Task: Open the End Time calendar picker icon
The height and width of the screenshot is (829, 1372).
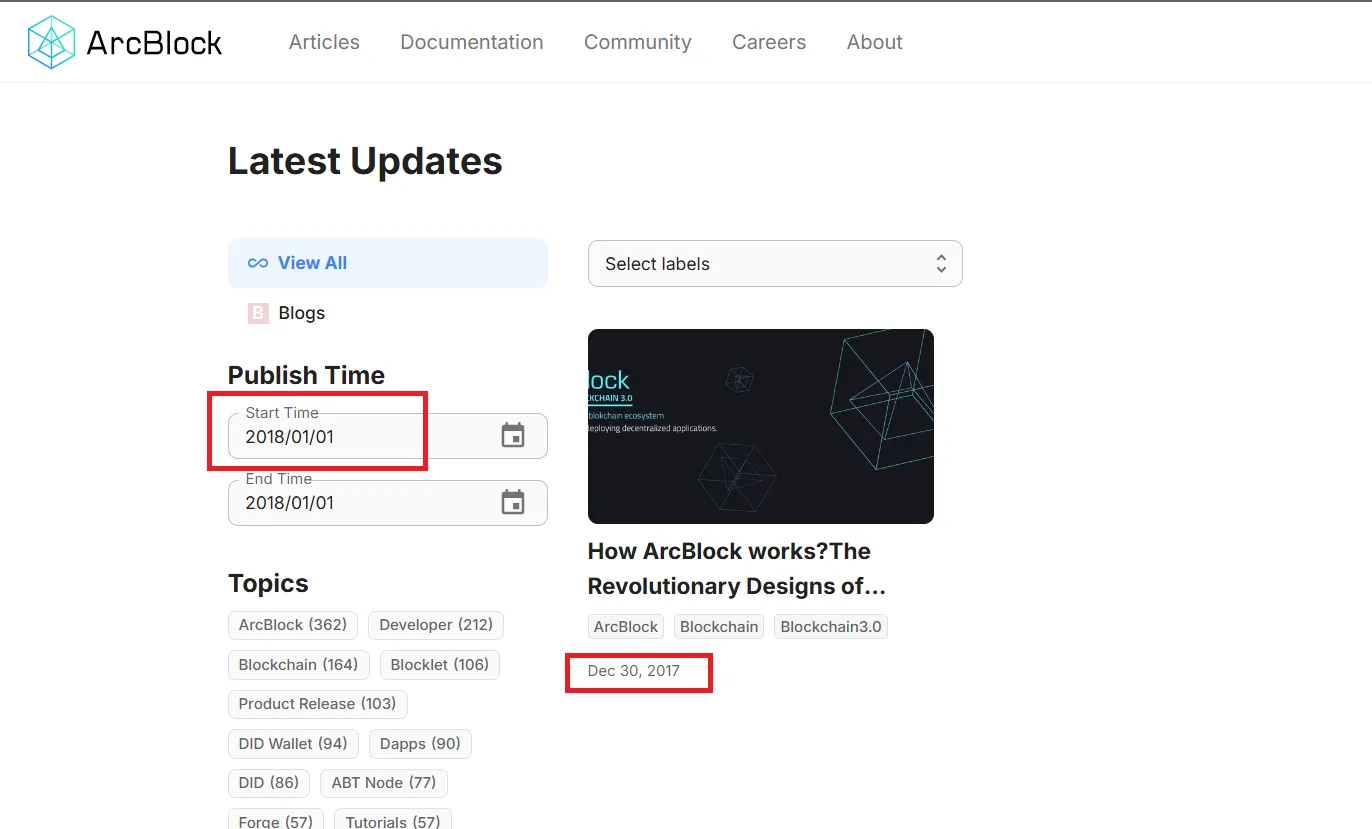Action: click(x=513, y=502)
